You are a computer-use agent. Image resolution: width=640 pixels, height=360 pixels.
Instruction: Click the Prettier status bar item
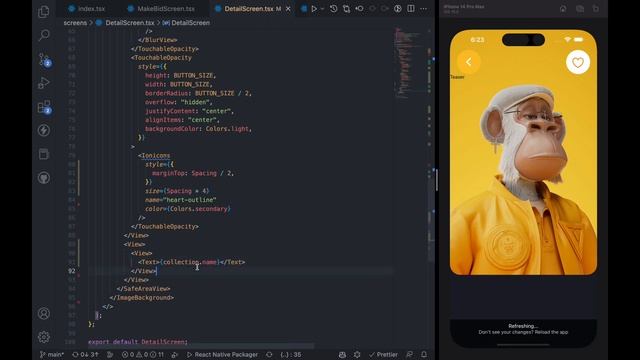pyautogui.click(x=383, y=355)
